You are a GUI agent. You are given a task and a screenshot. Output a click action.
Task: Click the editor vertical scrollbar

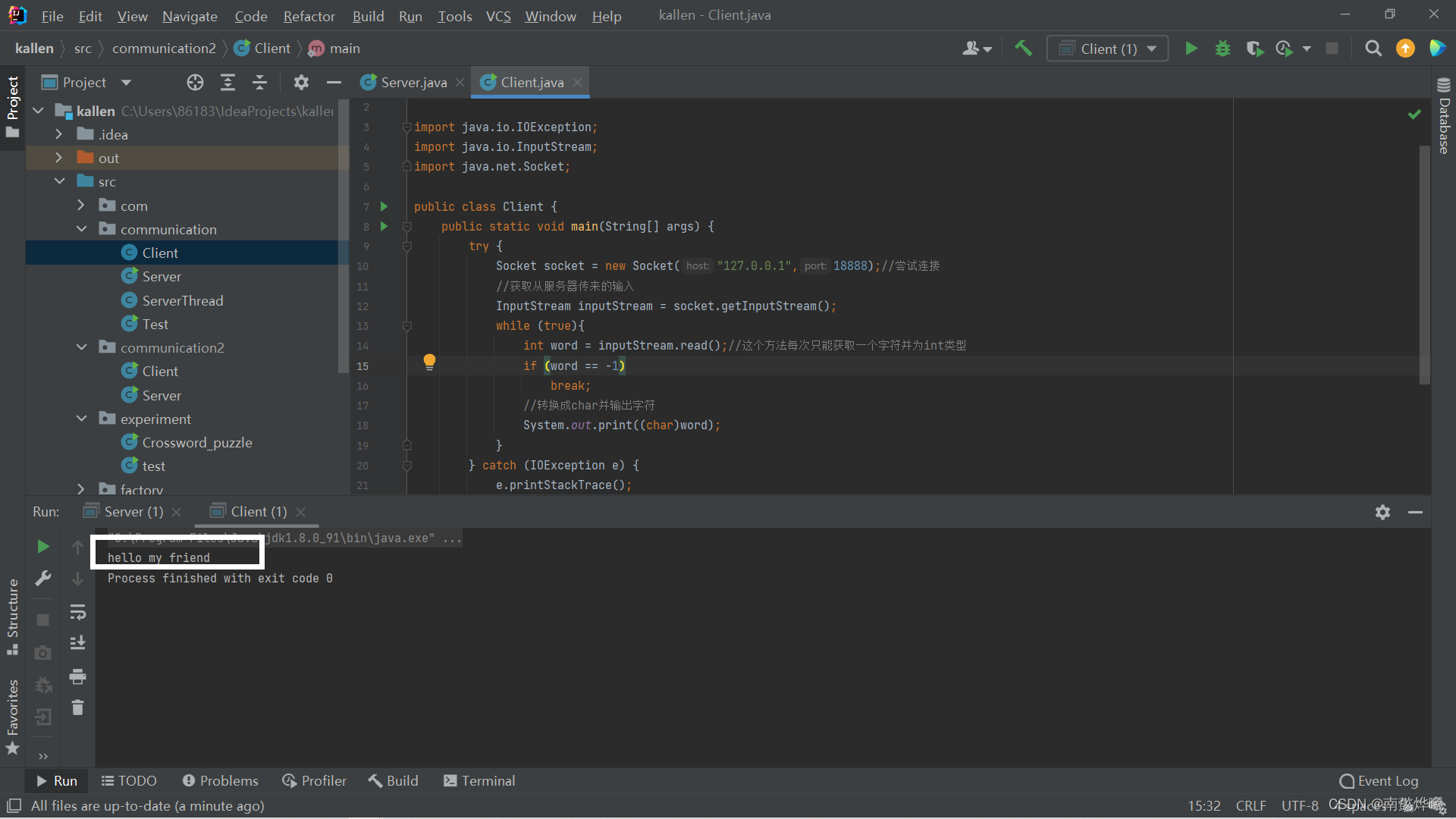coord(1424,265)
